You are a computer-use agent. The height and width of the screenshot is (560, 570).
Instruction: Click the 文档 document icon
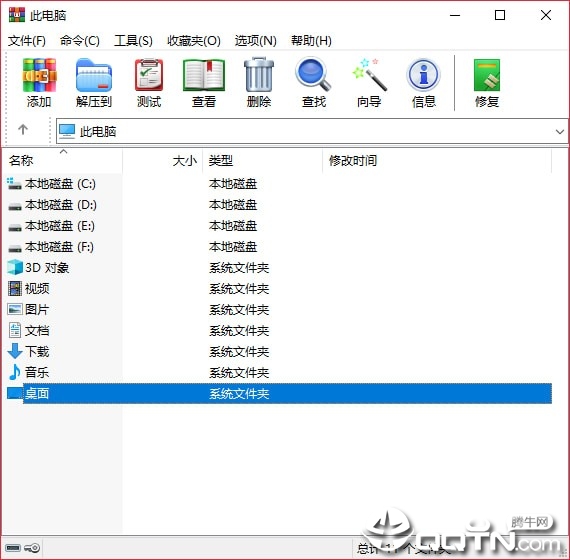pos(15,331)
